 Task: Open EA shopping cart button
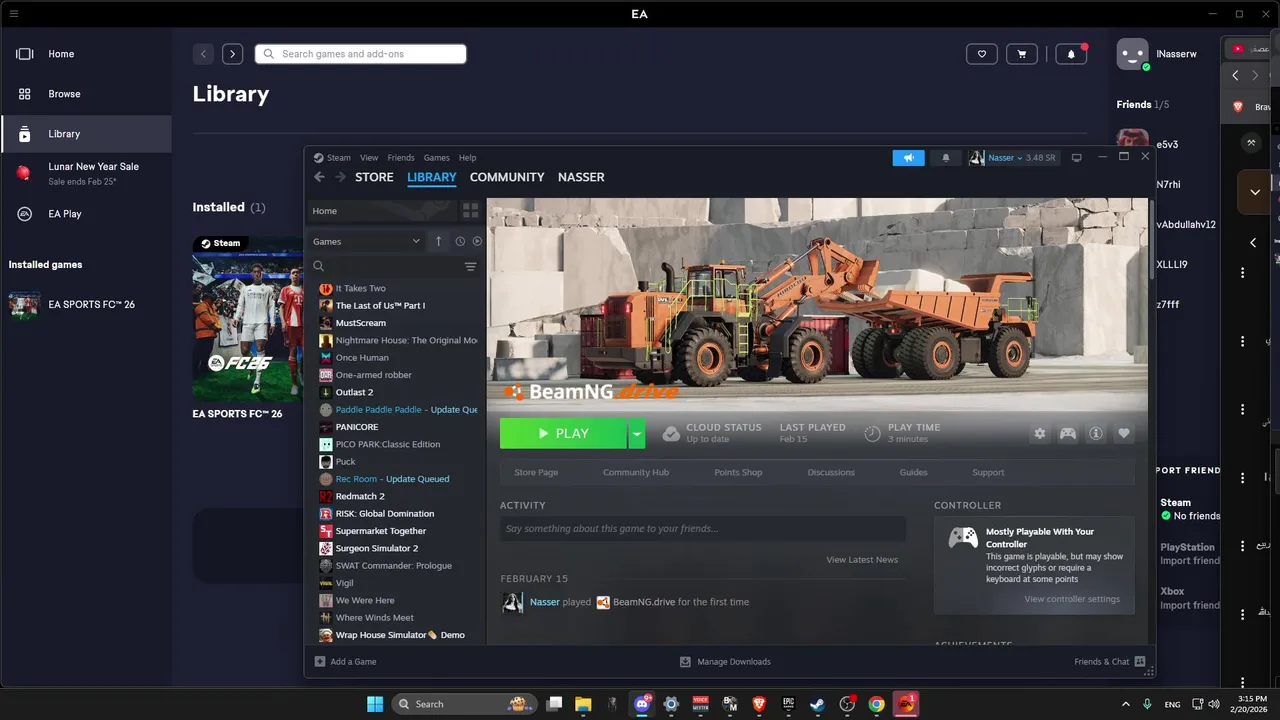tap(1021, 54)
